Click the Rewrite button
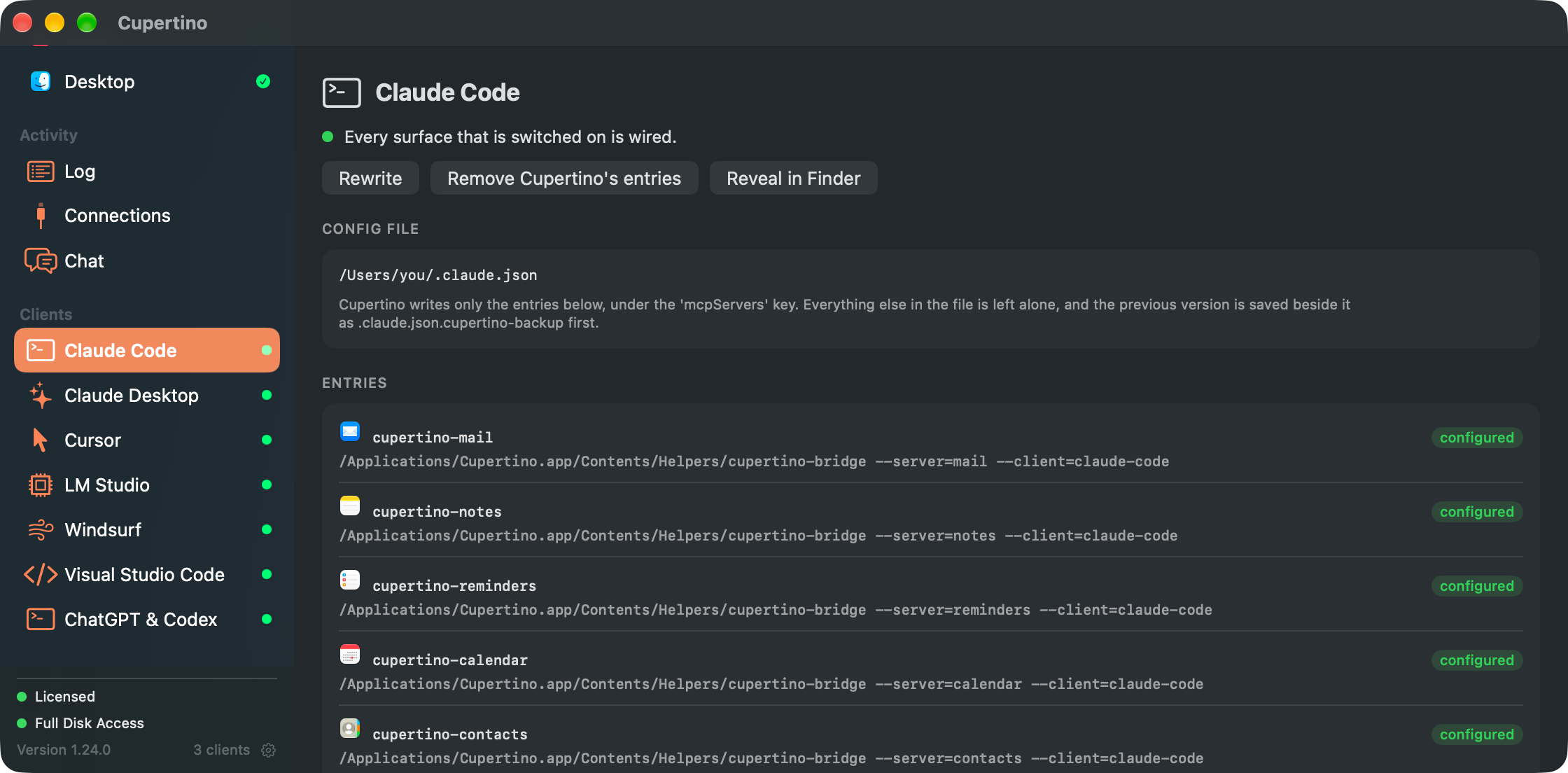Screen dimensions: 1568x773 pyautogui.click(x=370, y=179)
